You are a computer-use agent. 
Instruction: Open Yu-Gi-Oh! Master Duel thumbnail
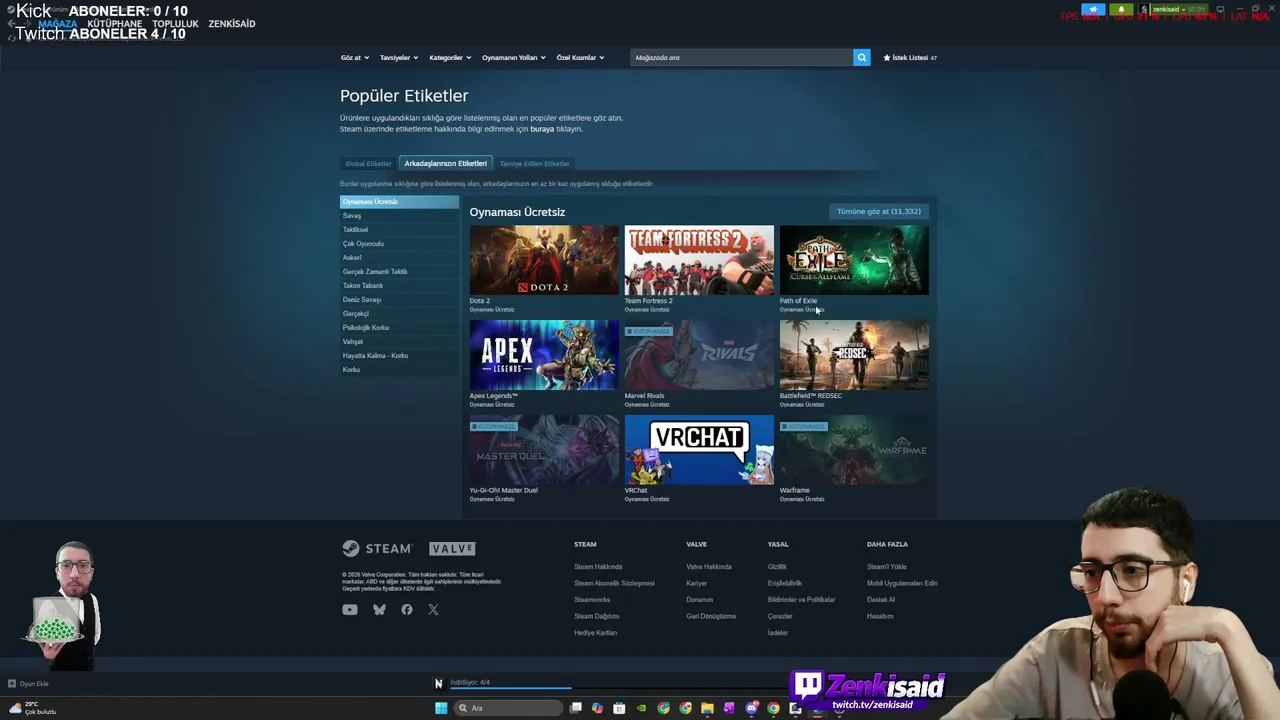(544, 450)
